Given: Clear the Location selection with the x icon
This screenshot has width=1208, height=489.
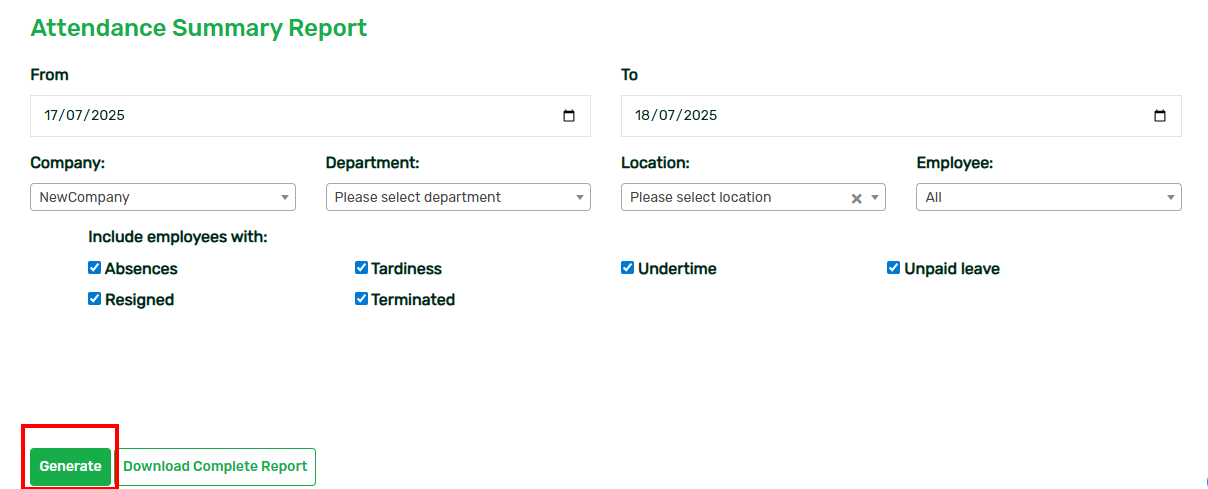Looking at the screenshot, I should pos(856,198).
